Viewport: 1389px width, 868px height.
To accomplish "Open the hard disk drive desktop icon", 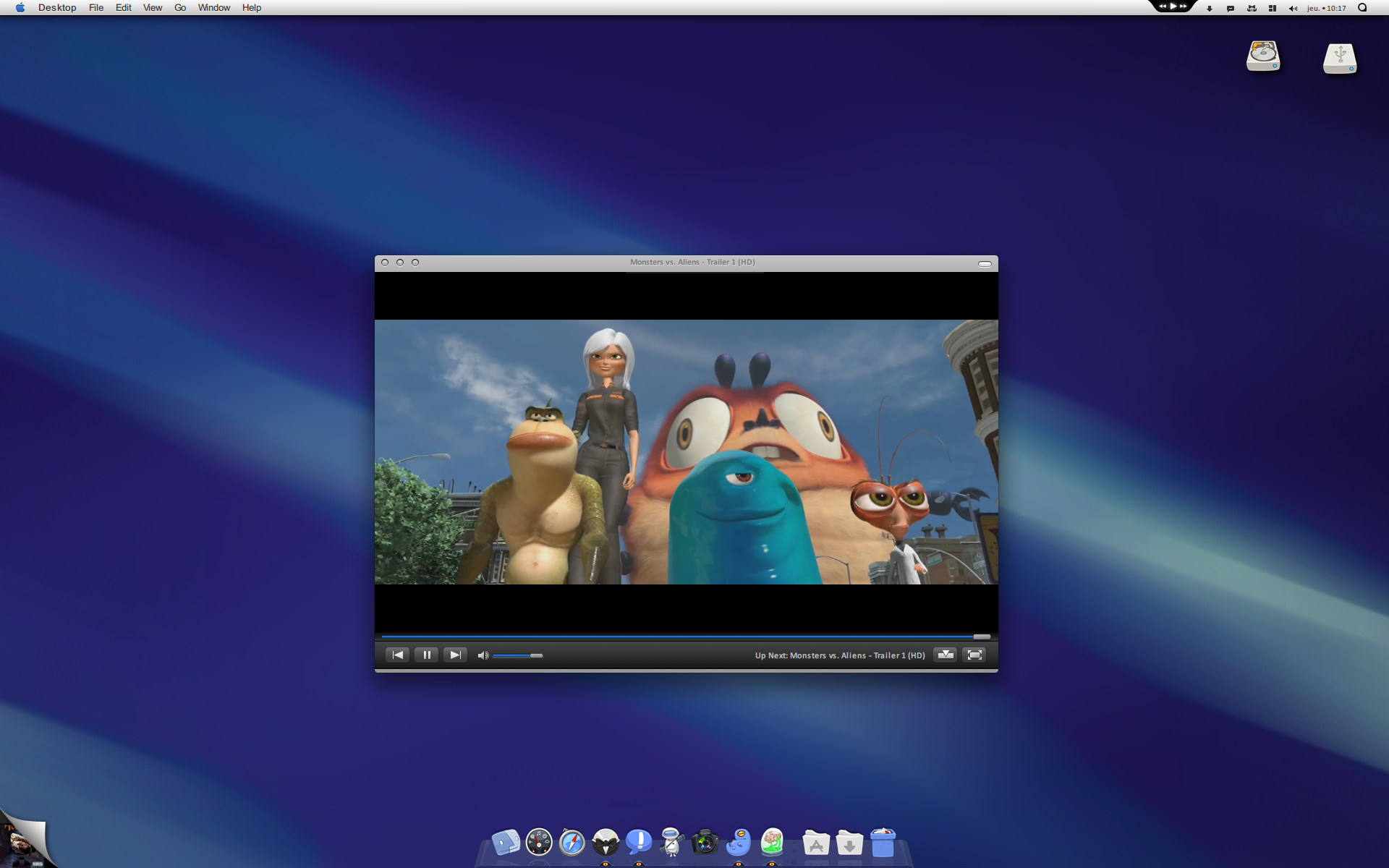I will click(x=1263, y=56).
